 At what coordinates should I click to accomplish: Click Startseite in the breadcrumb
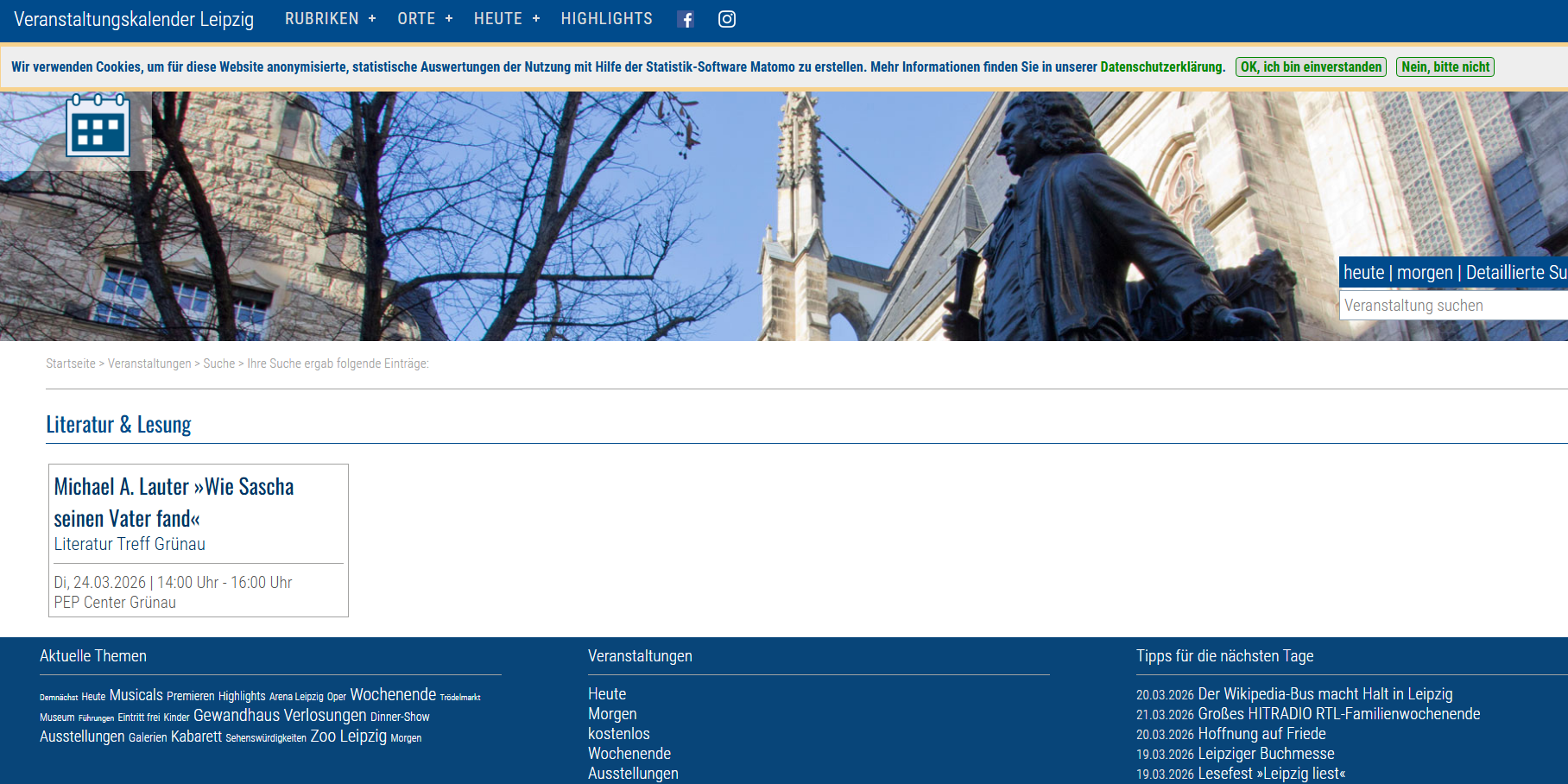pyautogui.click(x=71, y=364)
